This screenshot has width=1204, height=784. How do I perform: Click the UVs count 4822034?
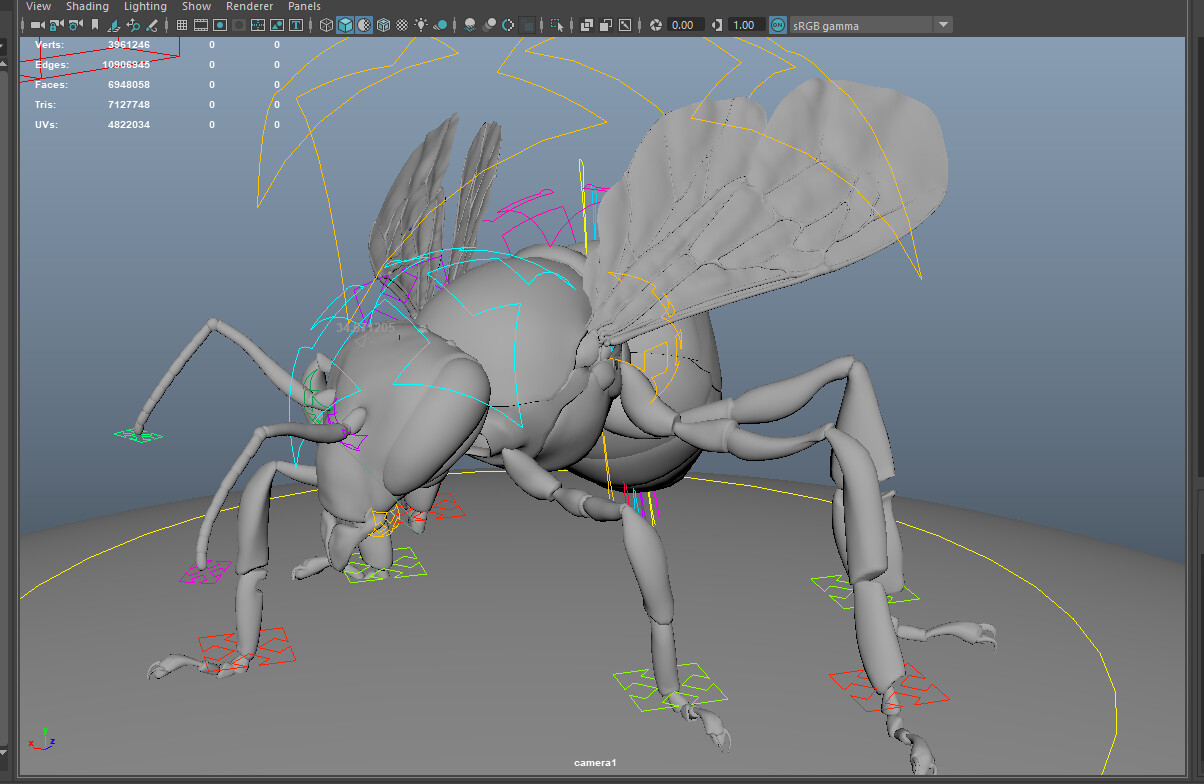[129, 125]
